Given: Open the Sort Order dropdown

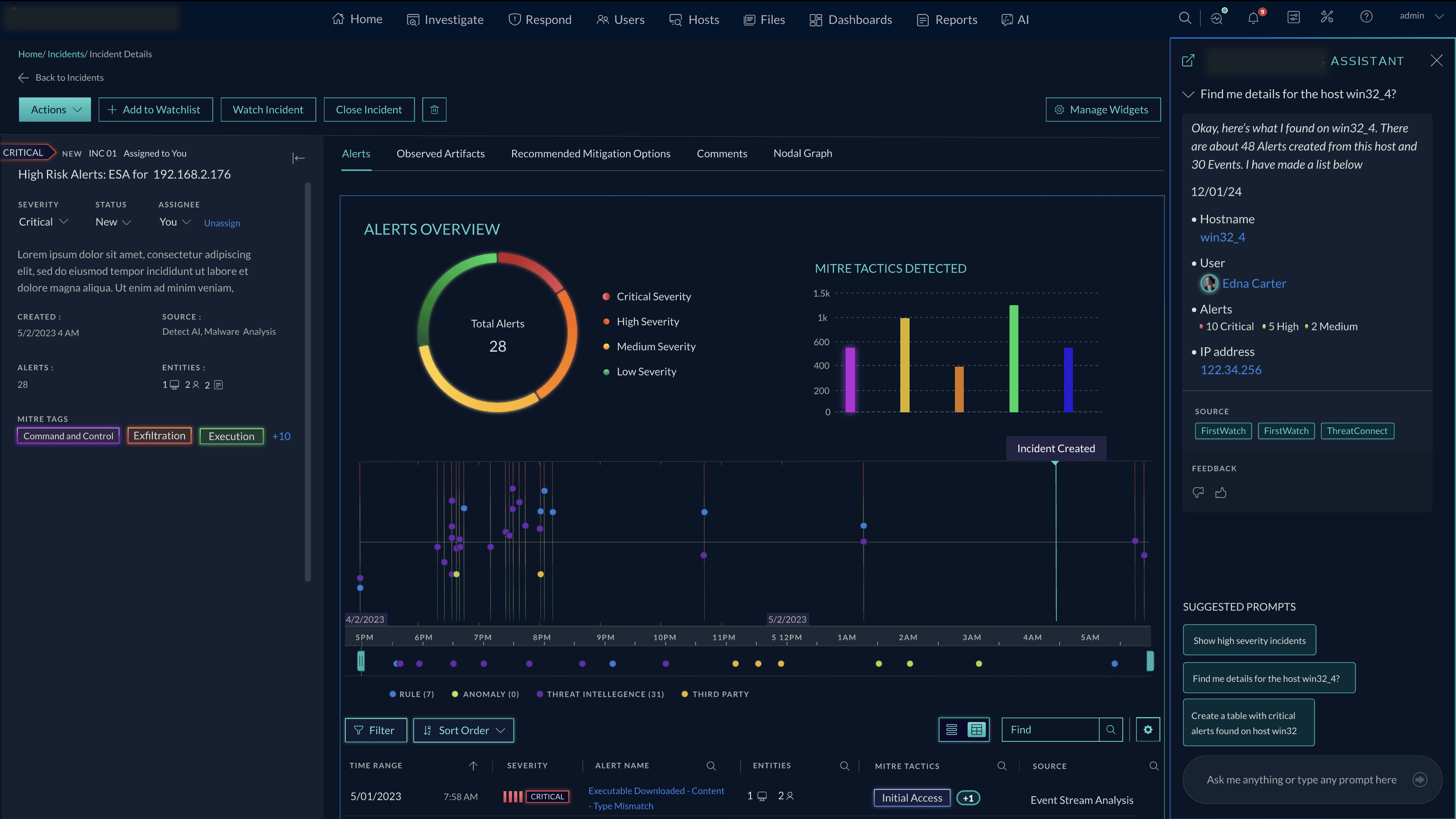Looking at the screenshot, I should point(463,730).
